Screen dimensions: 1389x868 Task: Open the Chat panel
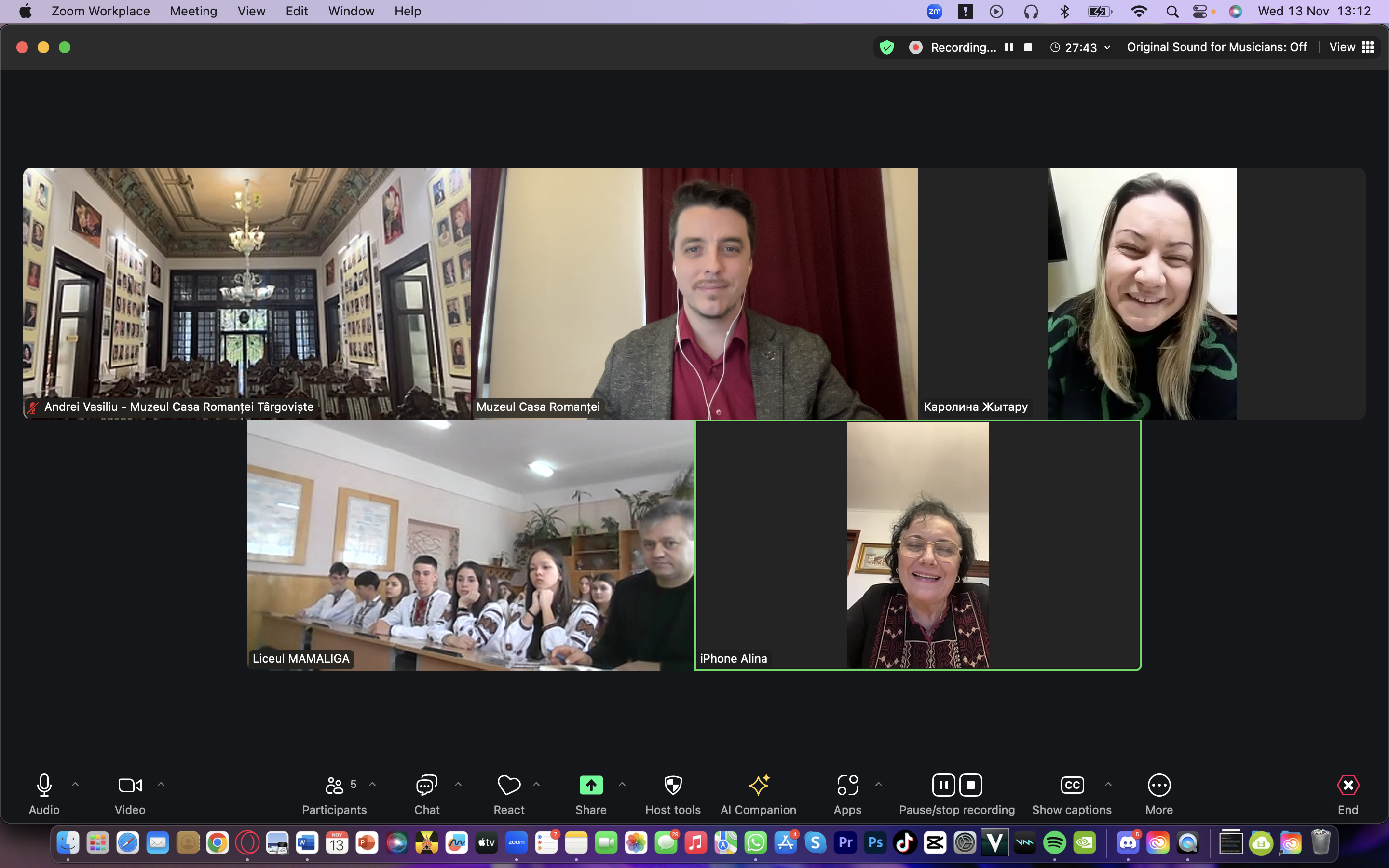pos(426,785)
